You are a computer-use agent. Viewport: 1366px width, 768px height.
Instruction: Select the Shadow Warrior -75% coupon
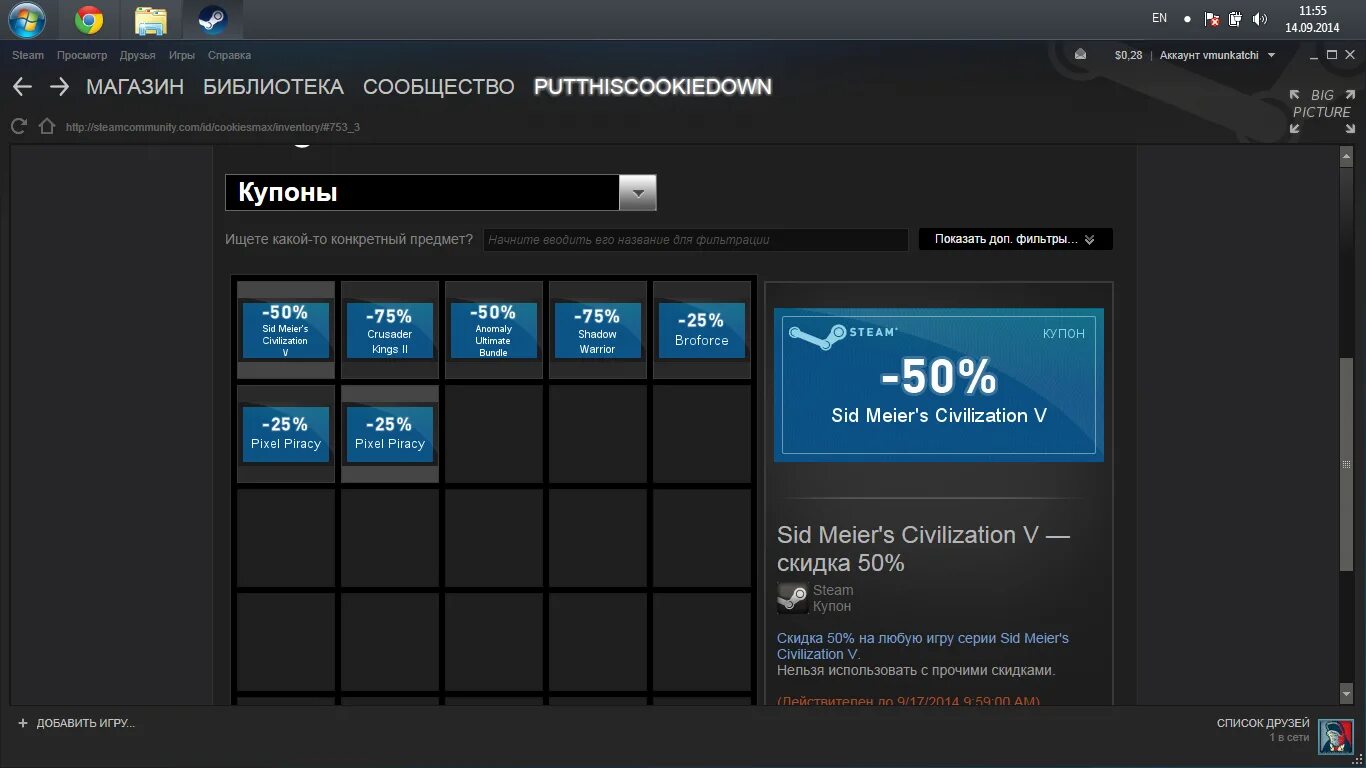point(598,330)
